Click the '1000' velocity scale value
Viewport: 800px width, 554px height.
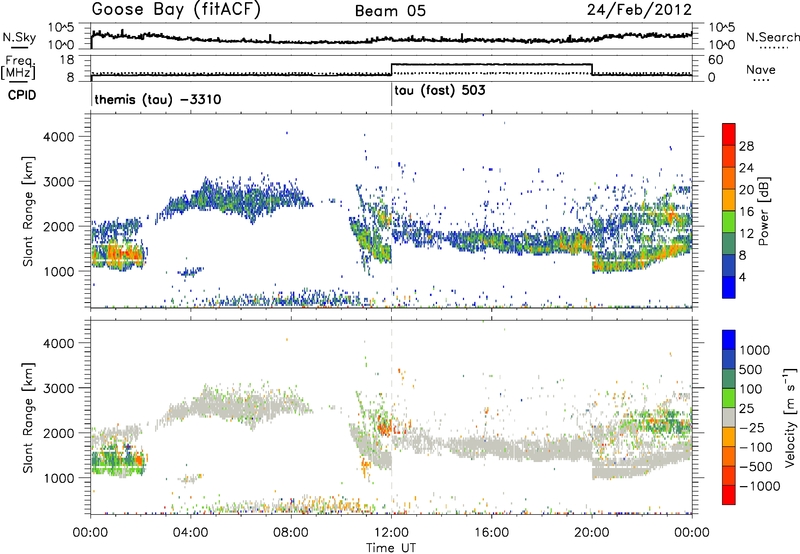tap(754, 350)
